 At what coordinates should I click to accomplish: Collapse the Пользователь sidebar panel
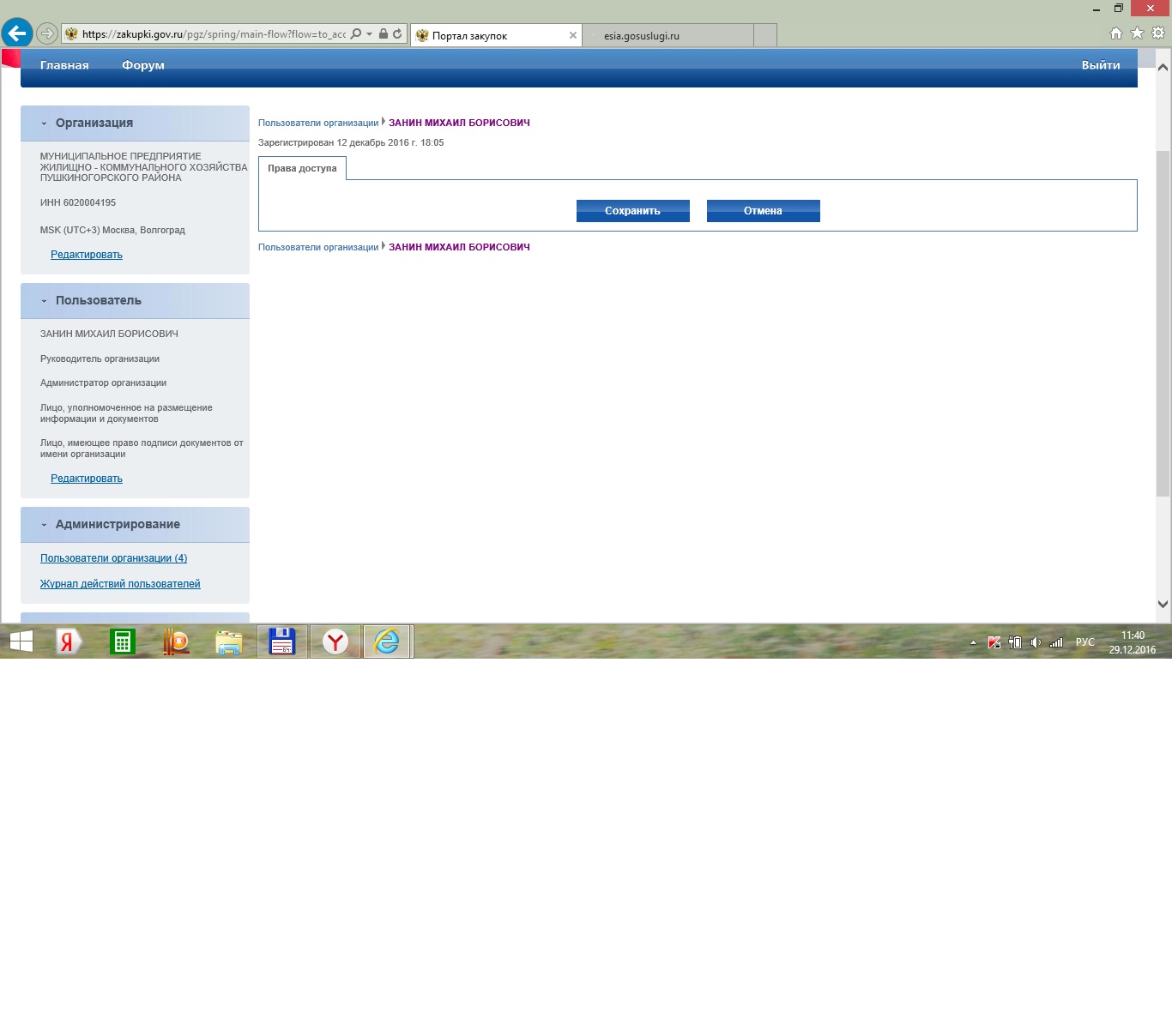pos(45,301)
